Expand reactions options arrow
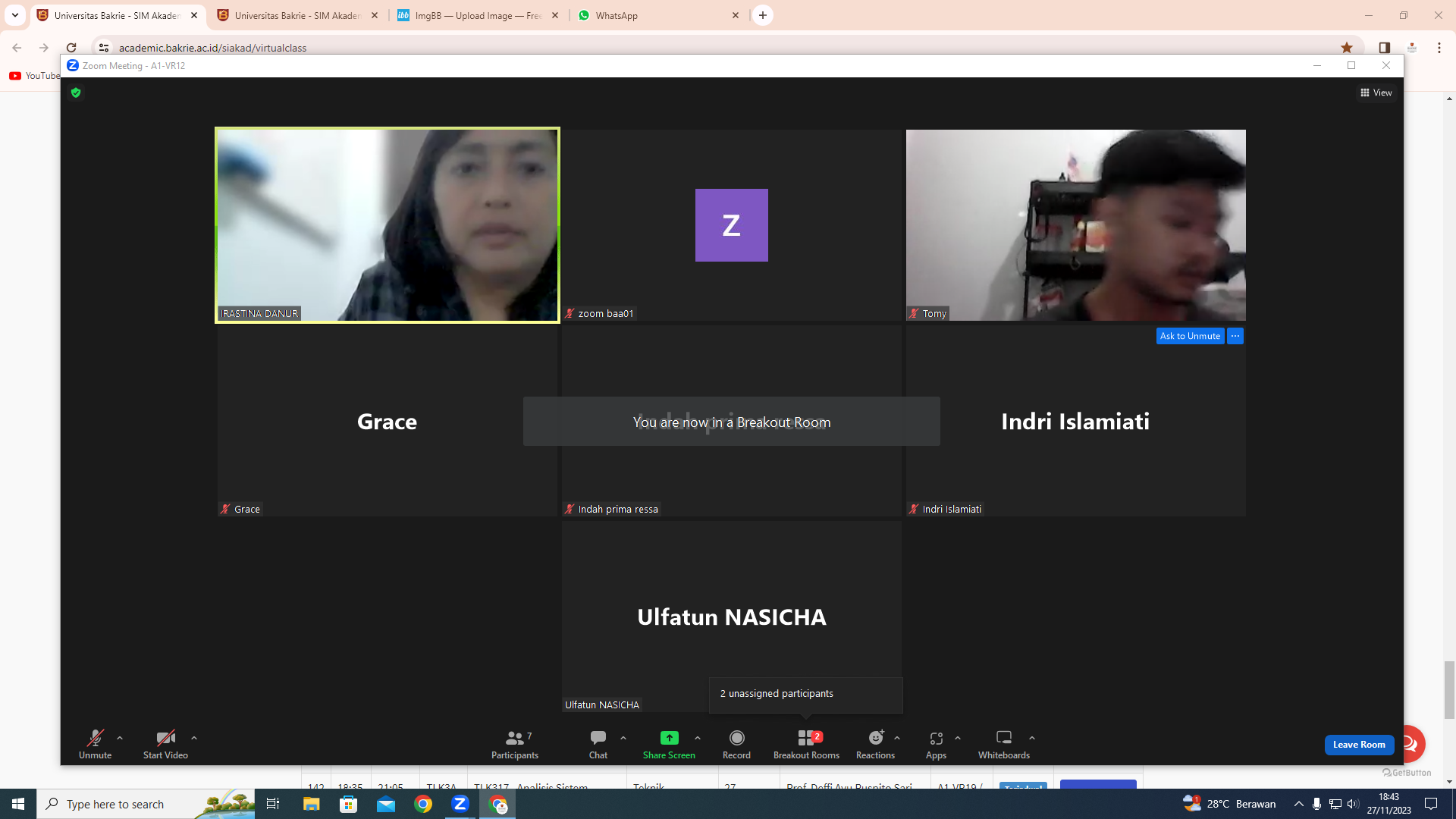 click(897, 738)
